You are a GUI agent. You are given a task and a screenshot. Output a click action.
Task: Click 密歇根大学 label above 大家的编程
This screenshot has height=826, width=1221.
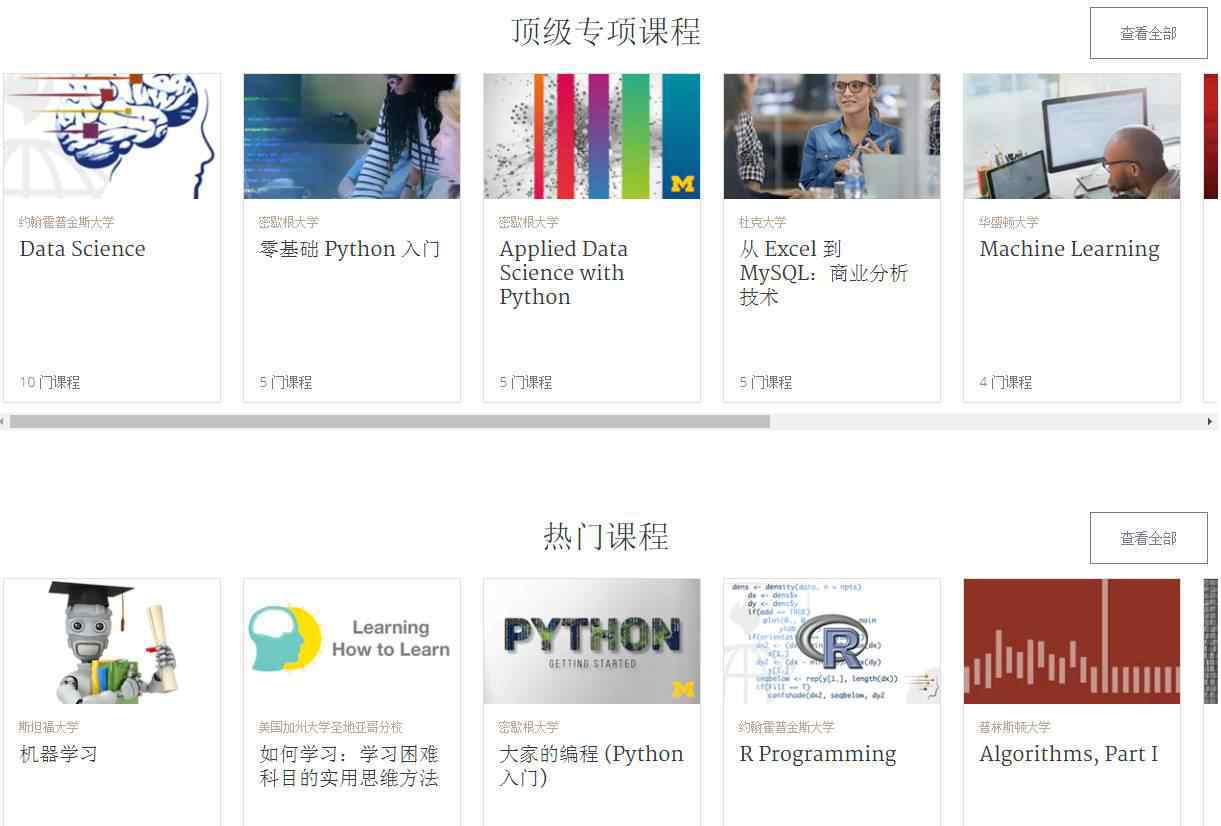click(529, 727)
